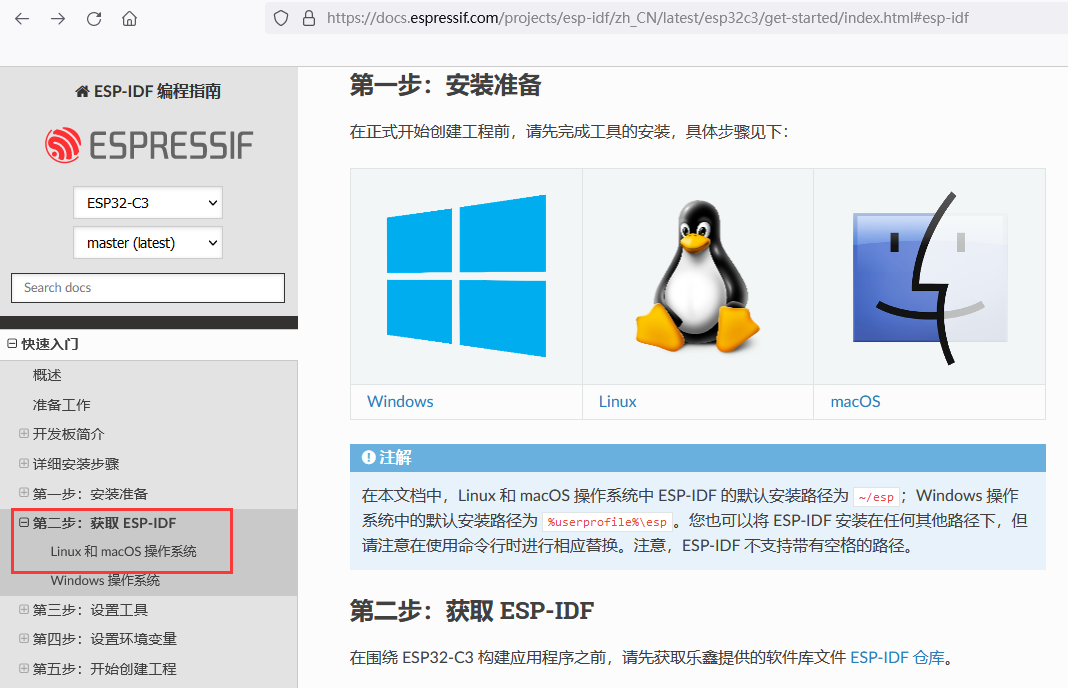Image resolution: width=1068 pixels, height=688 pixels.
Task: Expand the 第三步：设置工具 tree item
Action: pyautogui.click(x=24, y=610)
